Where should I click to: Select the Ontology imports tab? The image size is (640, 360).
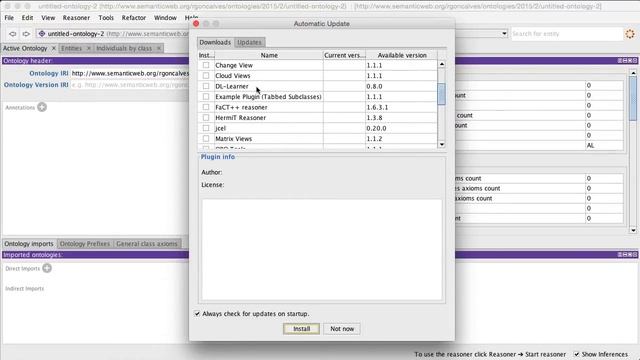pyautogui.click(x=29, y=244)
